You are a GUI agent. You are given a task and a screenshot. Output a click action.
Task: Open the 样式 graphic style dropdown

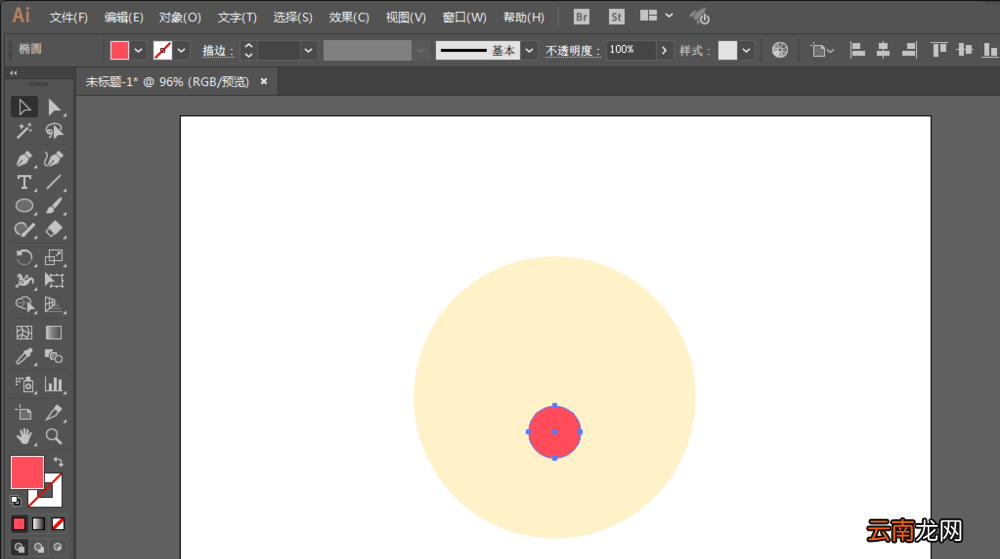click(746, 50)
